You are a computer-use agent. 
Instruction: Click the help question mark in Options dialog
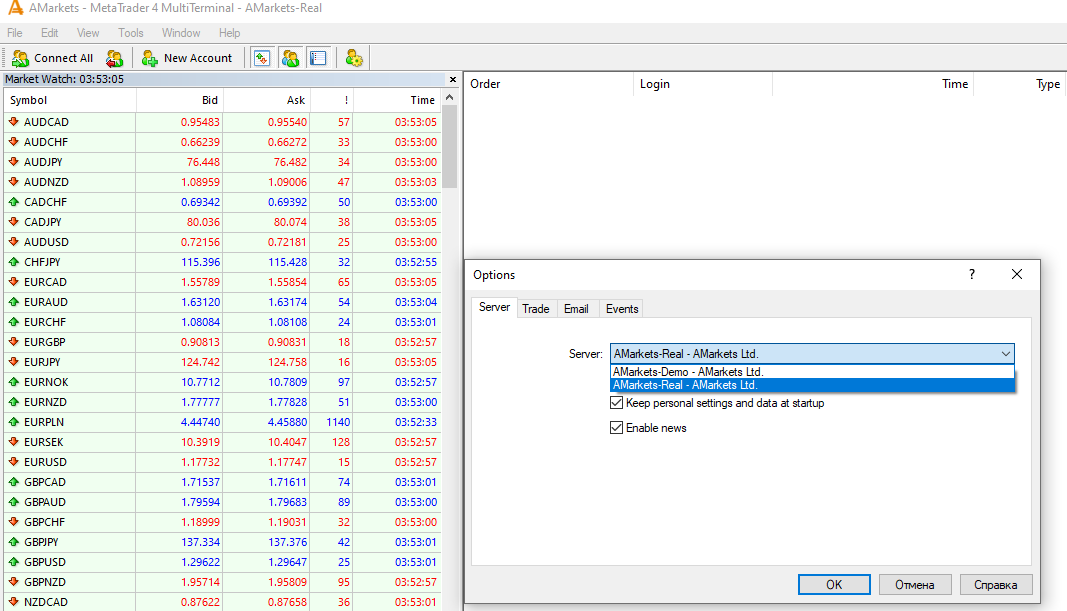pos(972,274)
